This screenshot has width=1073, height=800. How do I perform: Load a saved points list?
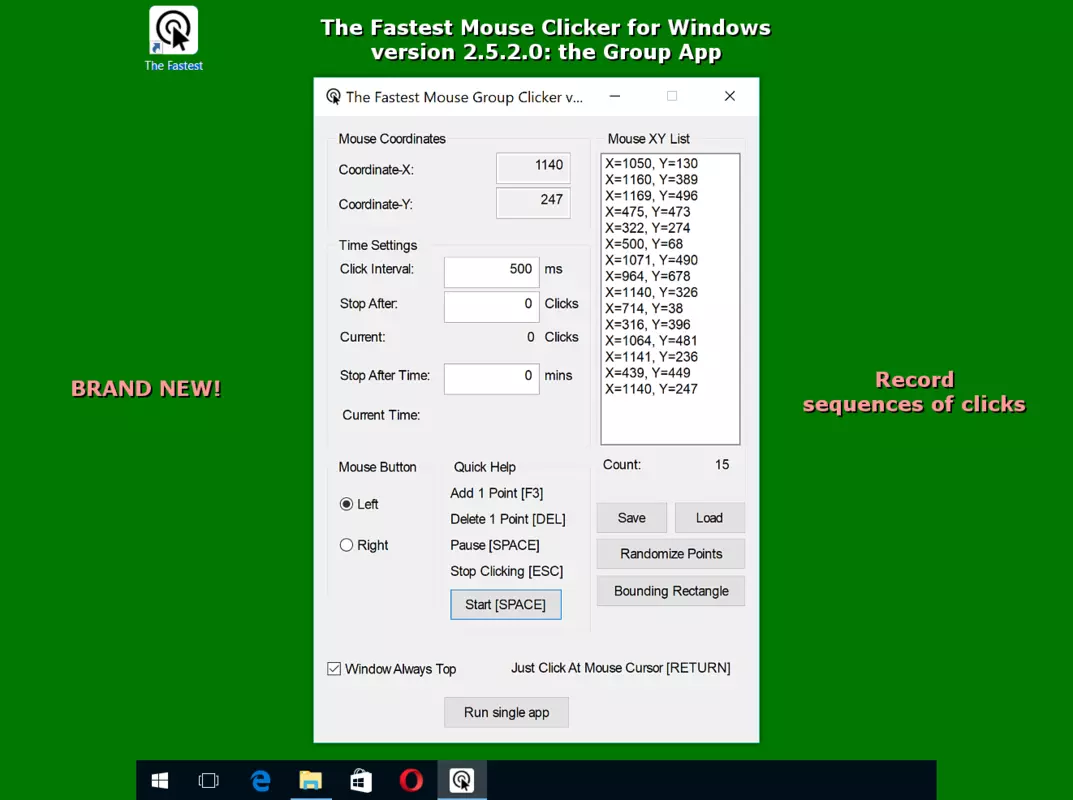pyautogui.click(x=710, y=518)
